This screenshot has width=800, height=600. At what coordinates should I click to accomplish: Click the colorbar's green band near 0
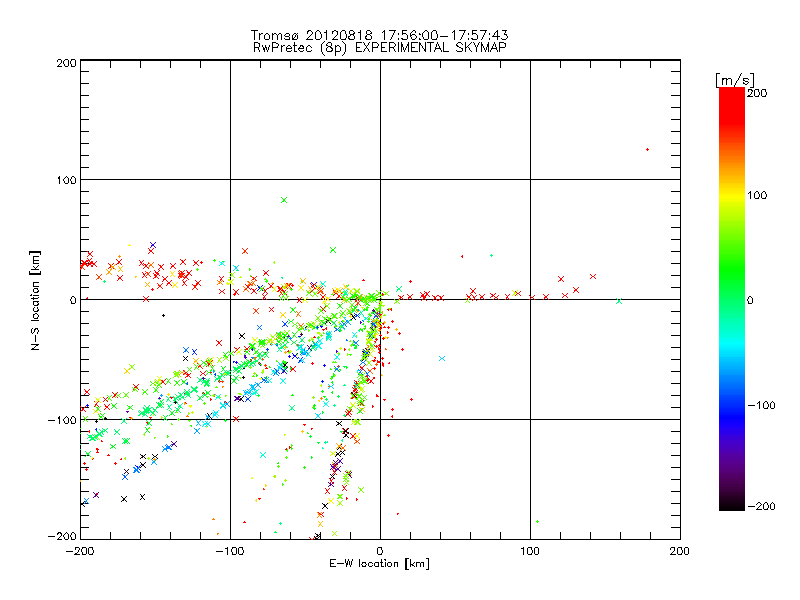732,299
